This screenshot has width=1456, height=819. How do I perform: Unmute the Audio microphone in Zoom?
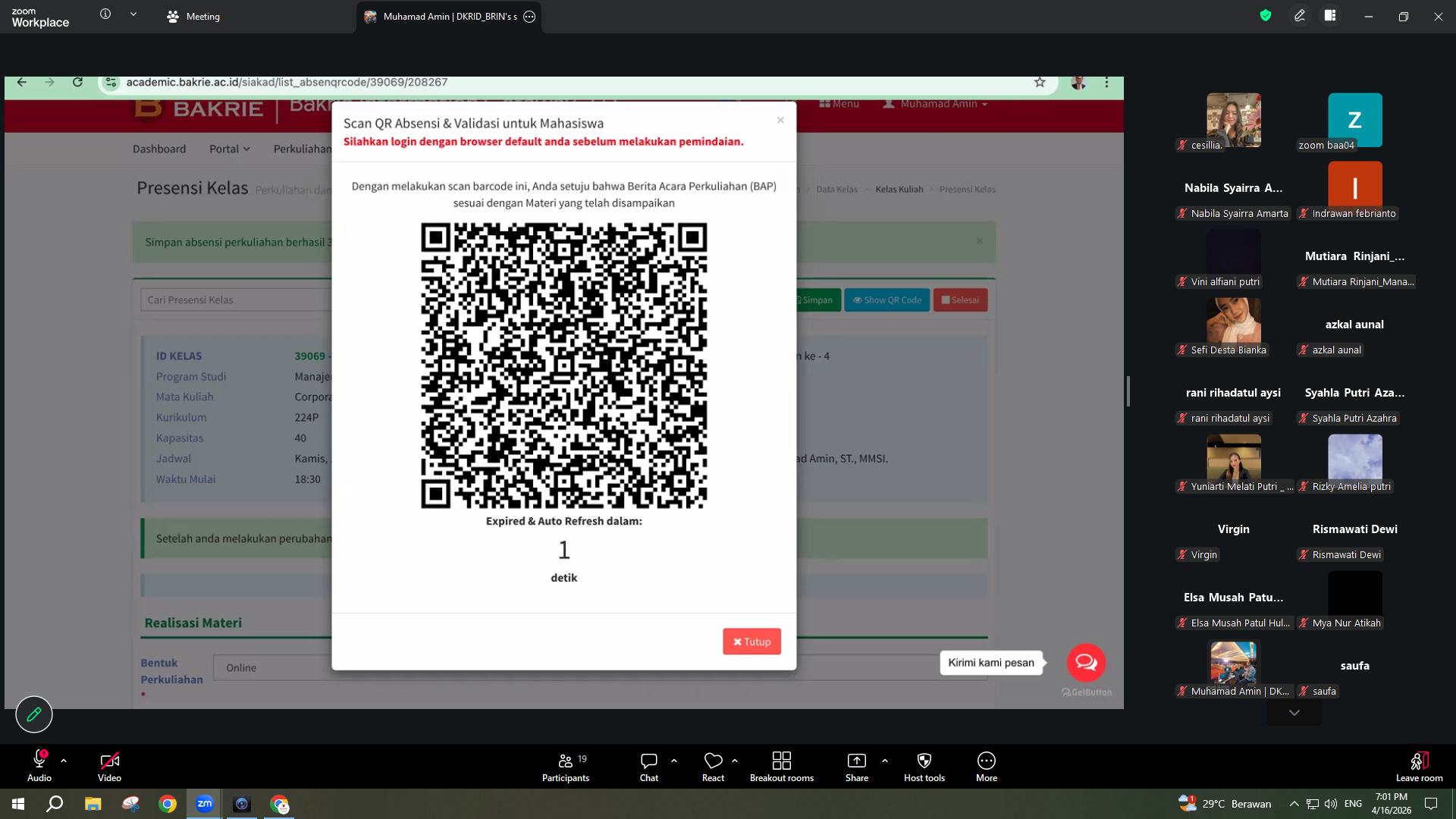coord(39,766)
